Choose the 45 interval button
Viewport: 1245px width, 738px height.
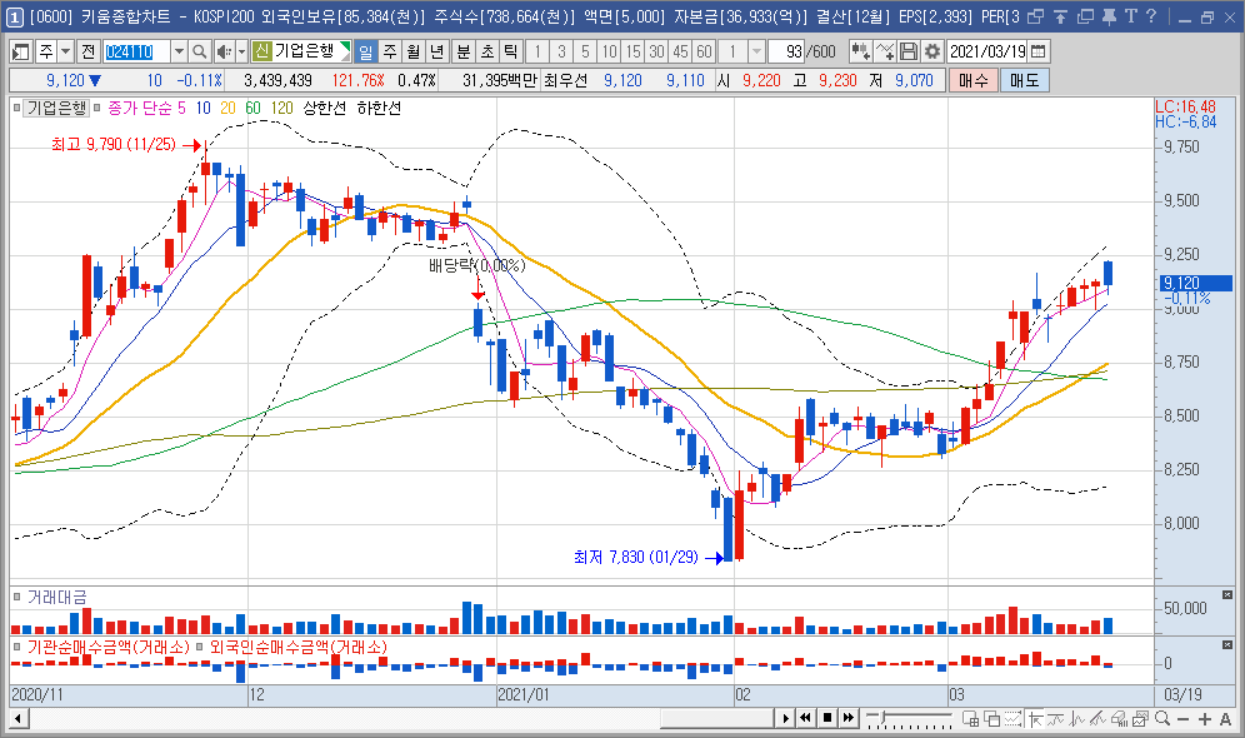click(680, 51)
